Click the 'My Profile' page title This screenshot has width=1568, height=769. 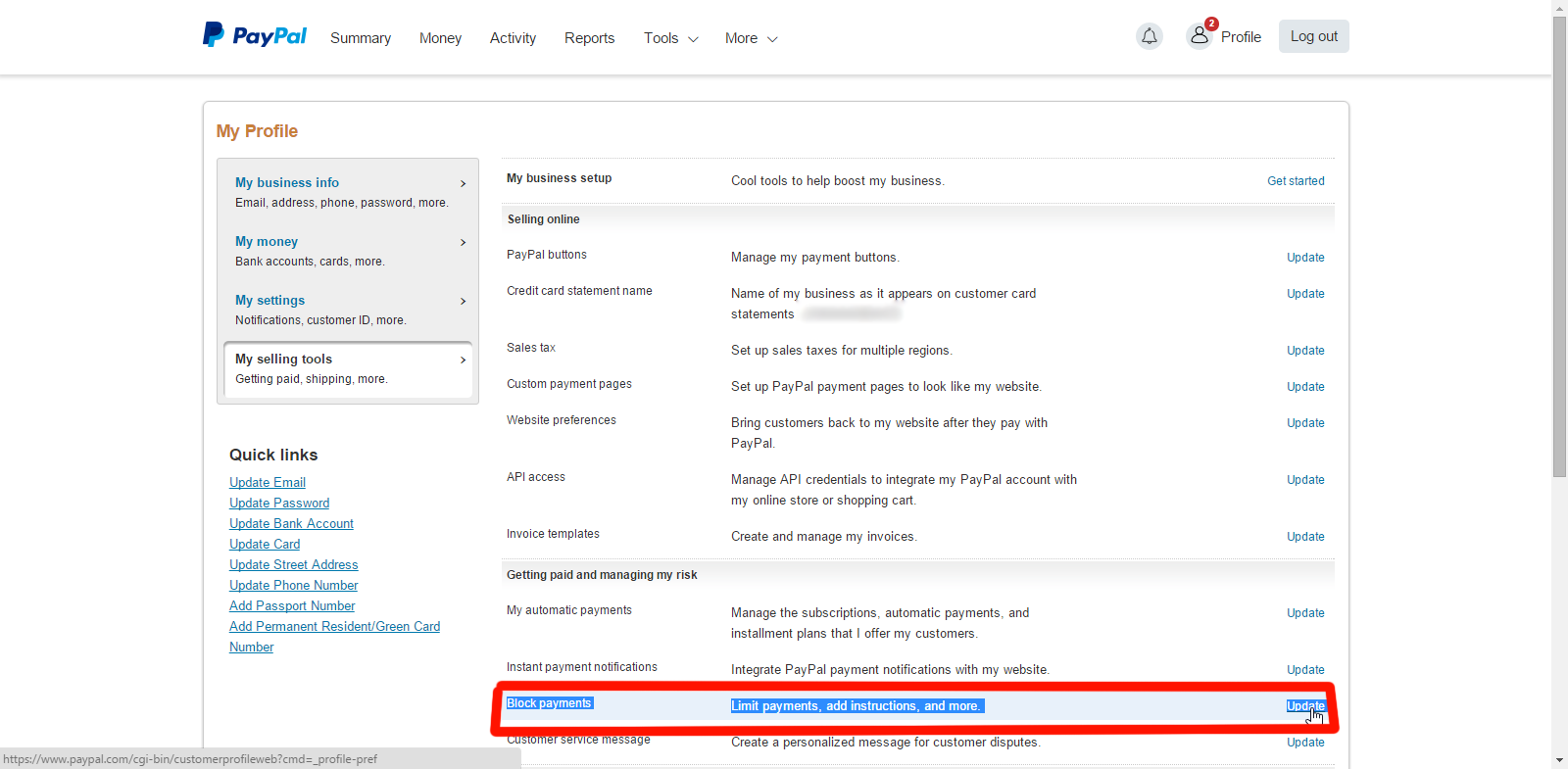(x=257, y=131)
